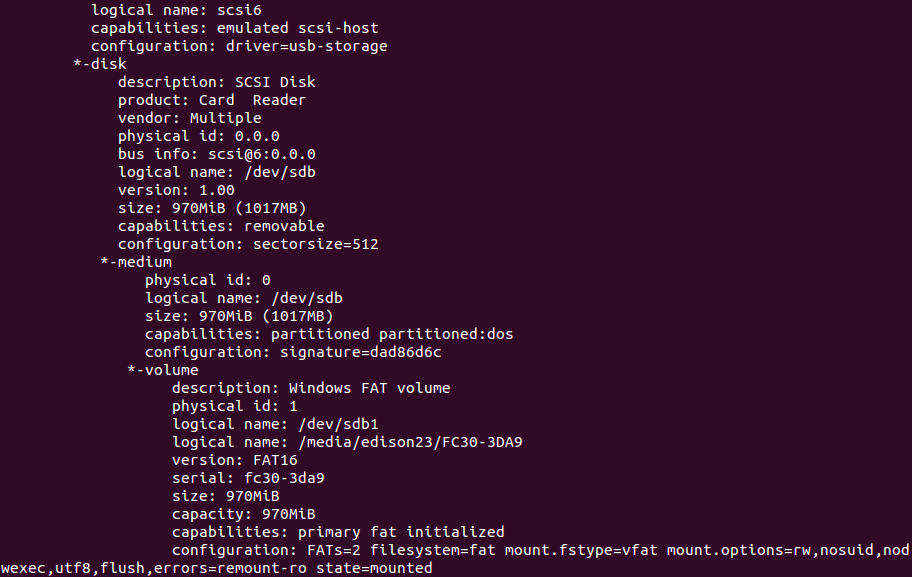Image resolution: width=912 pixels, height=577 pixels.
Task: Click the 'driver=usb-storage' configuration text
Action: pyautogui.click(x=307, y=46)
